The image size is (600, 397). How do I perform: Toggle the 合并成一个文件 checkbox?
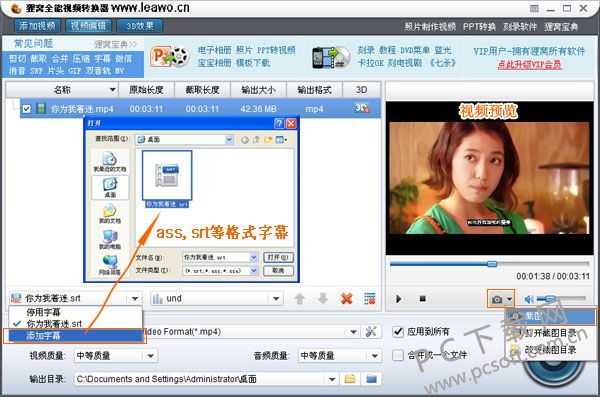(398, 355)
